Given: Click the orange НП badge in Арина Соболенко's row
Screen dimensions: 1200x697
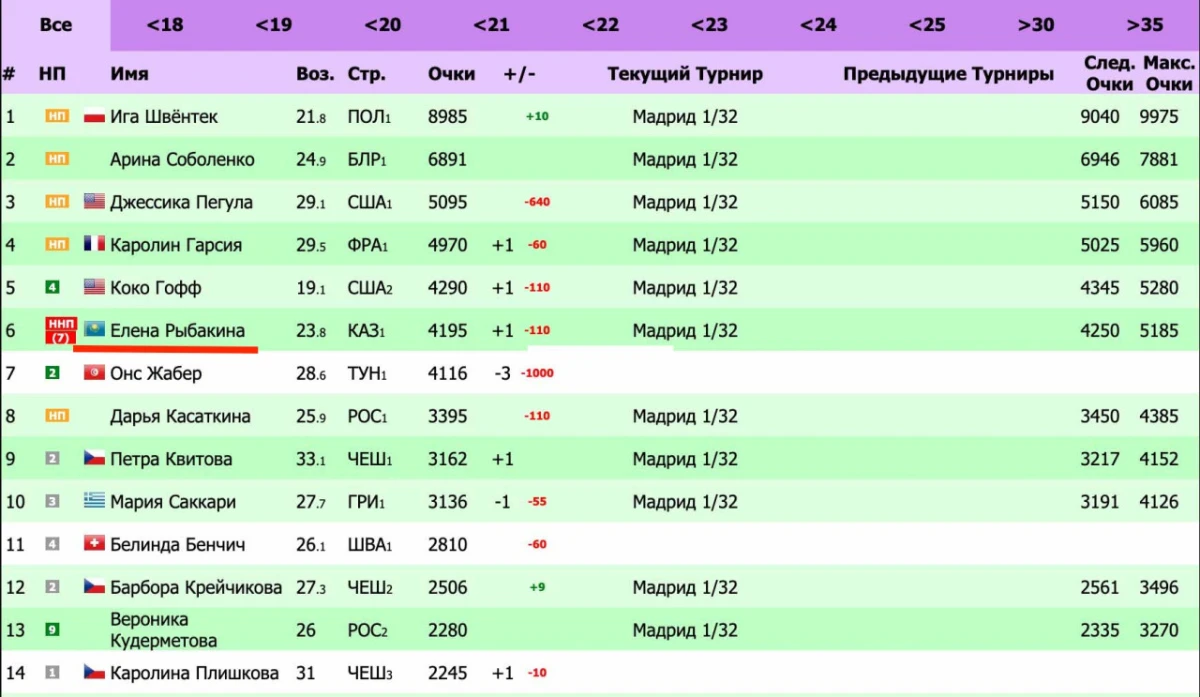Looking at the screenshot, I should pyautogui.click(x=57, y=160).
